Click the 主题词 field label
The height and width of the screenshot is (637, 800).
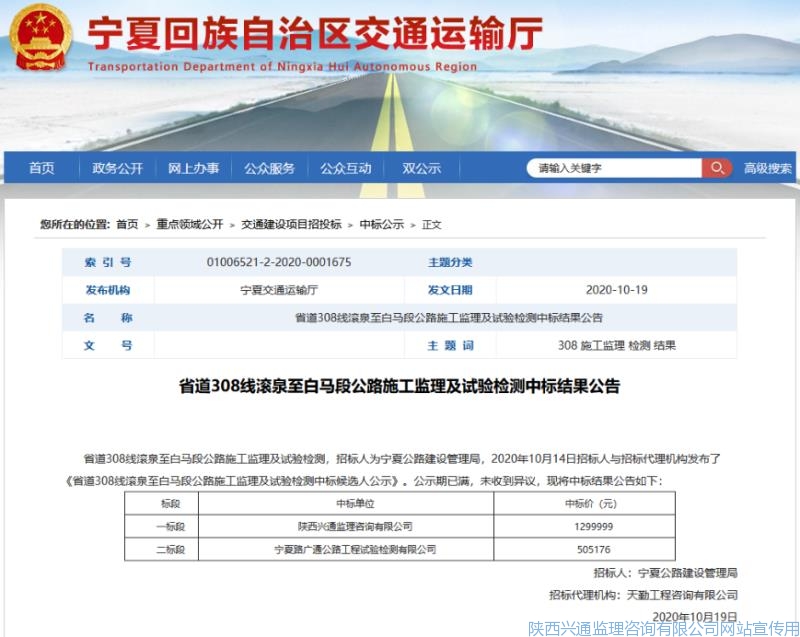pos(451,345)
